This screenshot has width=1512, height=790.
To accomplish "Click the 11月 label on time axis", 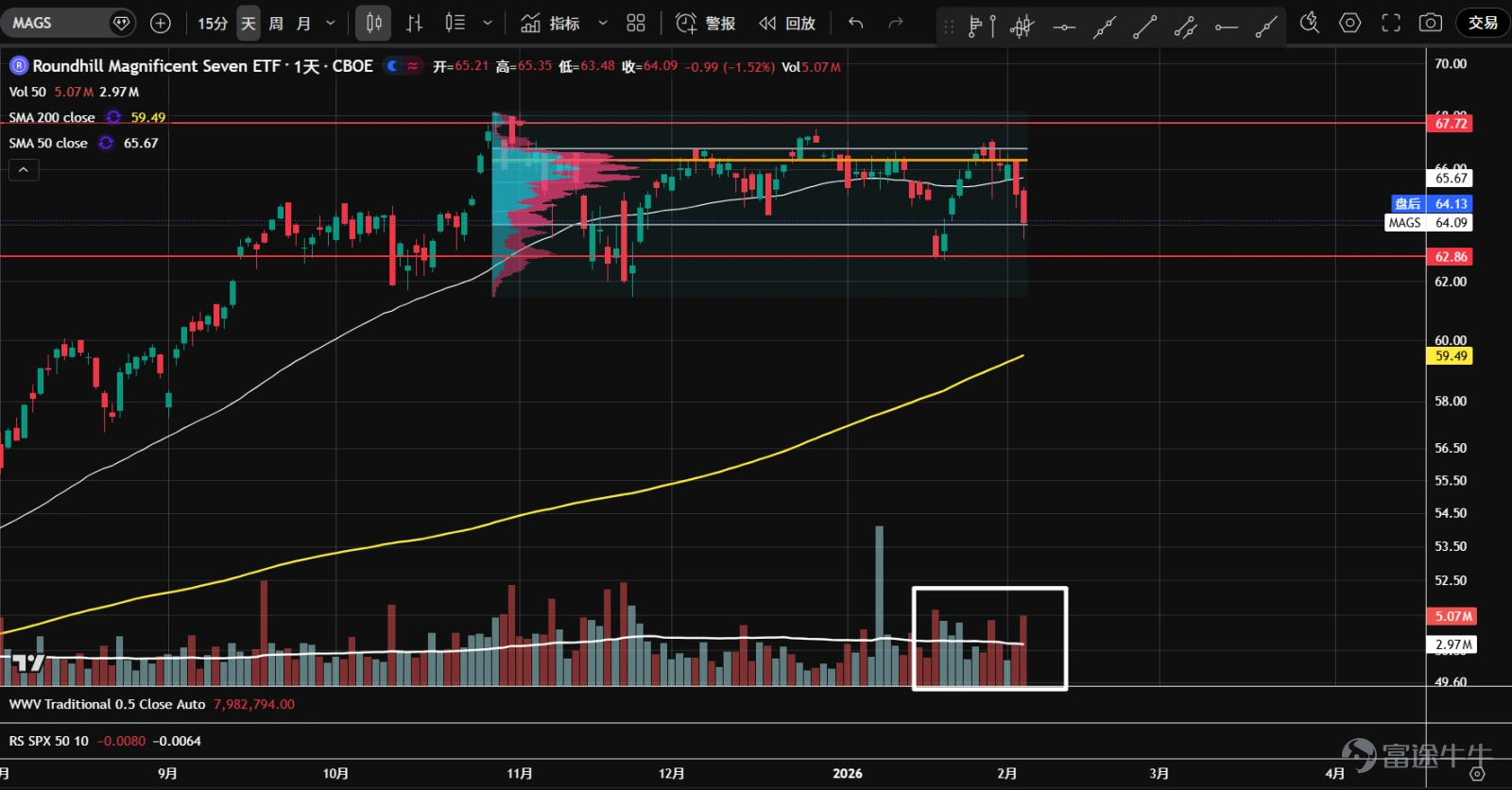I will [x=520, y=773].
